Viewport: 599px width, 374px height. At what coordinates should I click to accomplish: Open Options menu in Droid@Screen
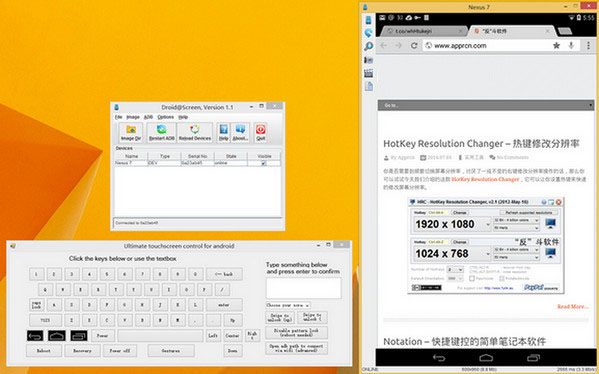click(165, 117)
